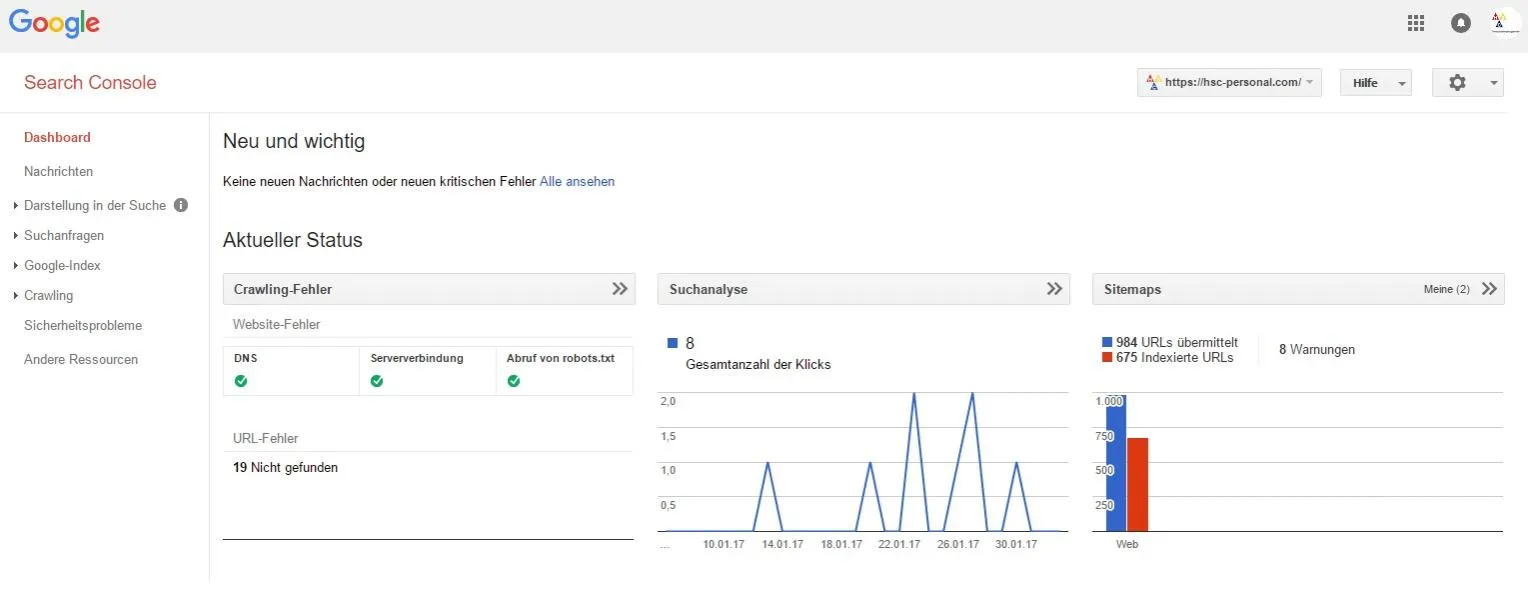Click the Serververbindung green check icon
The width and height of the screenshot is (1528, 612).
377,380
